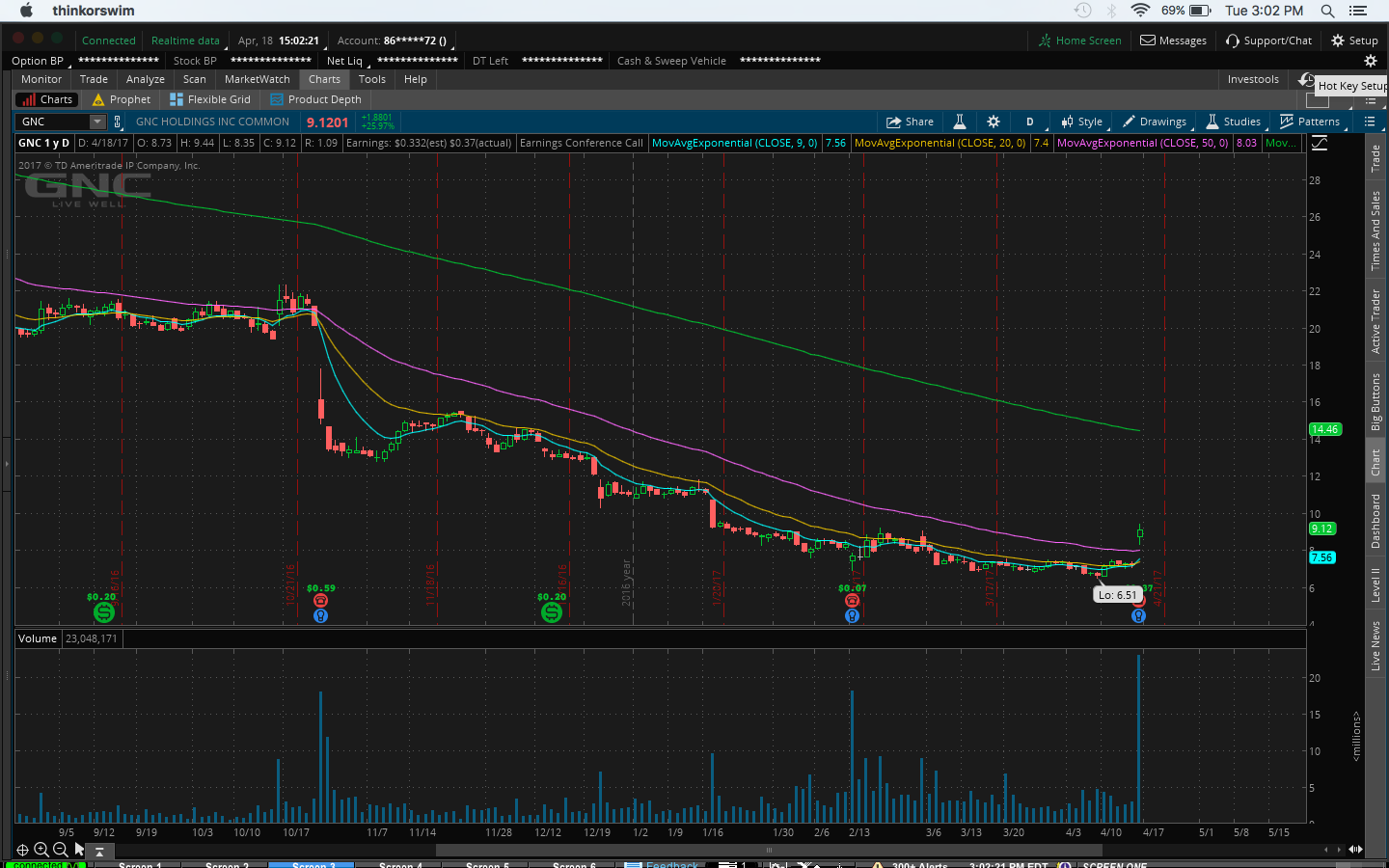Click the zoom out magnifier icon
The width and height of the screenshot is (1389, 868).
(60, 850)
